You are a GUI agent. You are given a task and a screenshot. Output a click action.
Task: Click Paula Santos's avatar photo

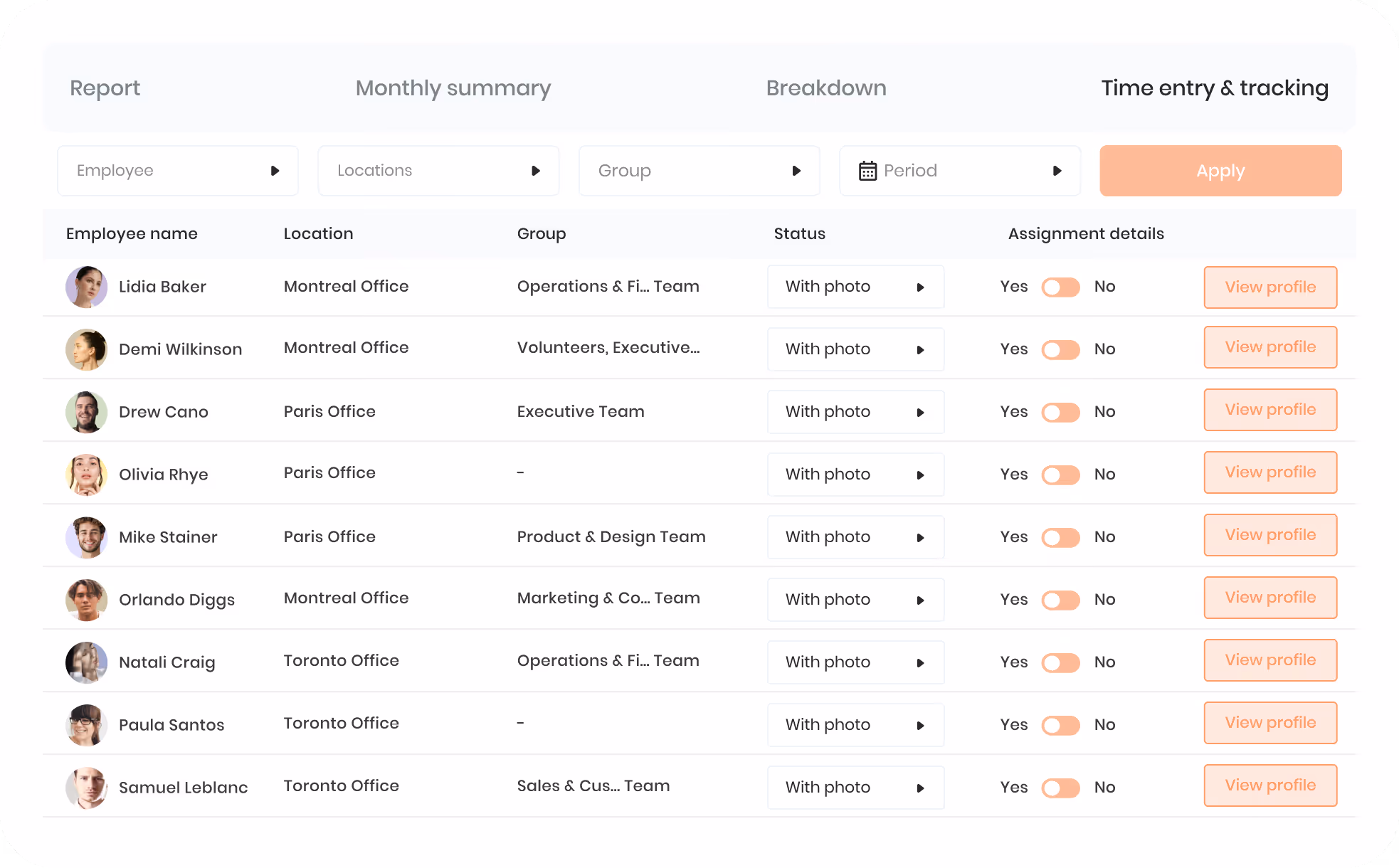point(87,725)
